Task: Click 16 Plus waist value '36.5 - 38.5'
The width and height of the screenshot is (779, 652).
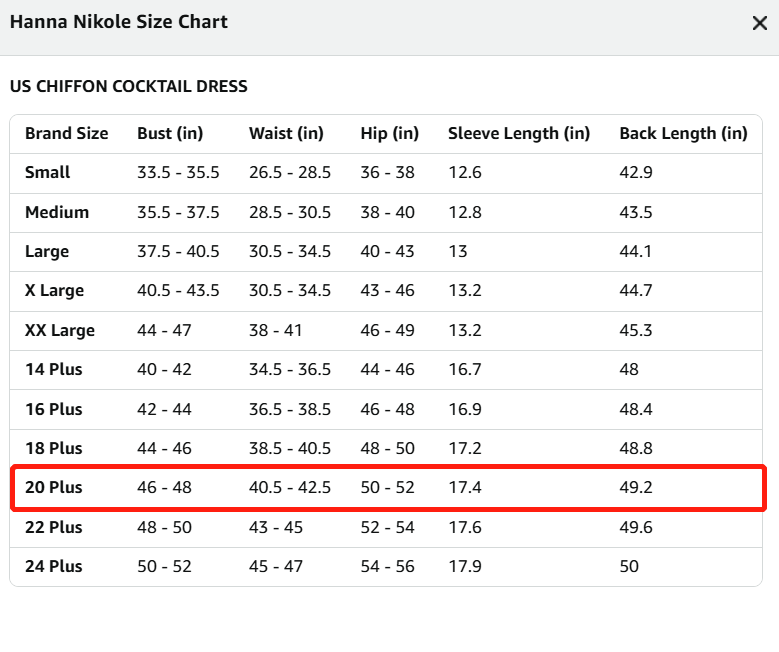Action: tap(290, 409)
